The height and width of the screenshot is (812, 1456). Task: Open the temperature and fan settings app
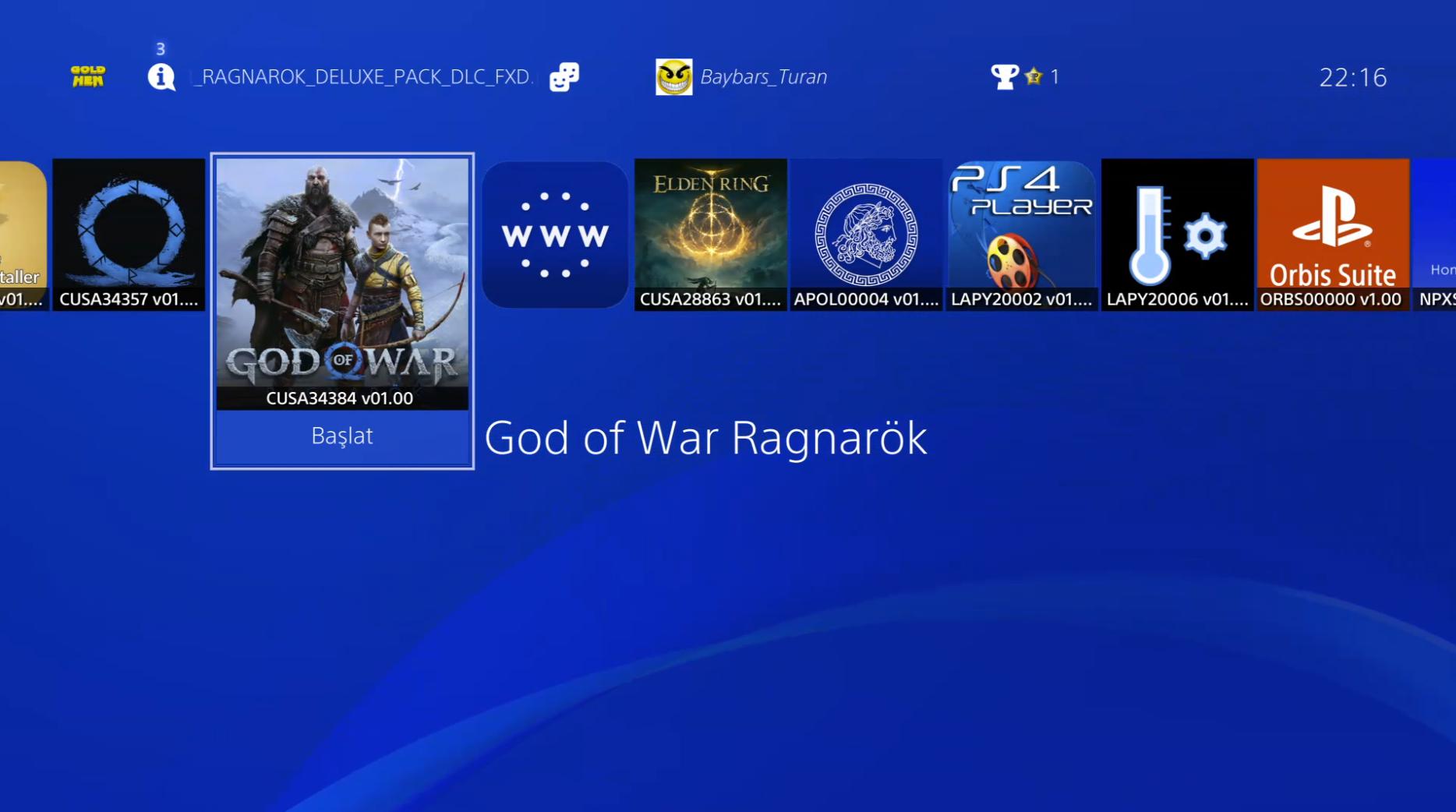(1177, 235)
